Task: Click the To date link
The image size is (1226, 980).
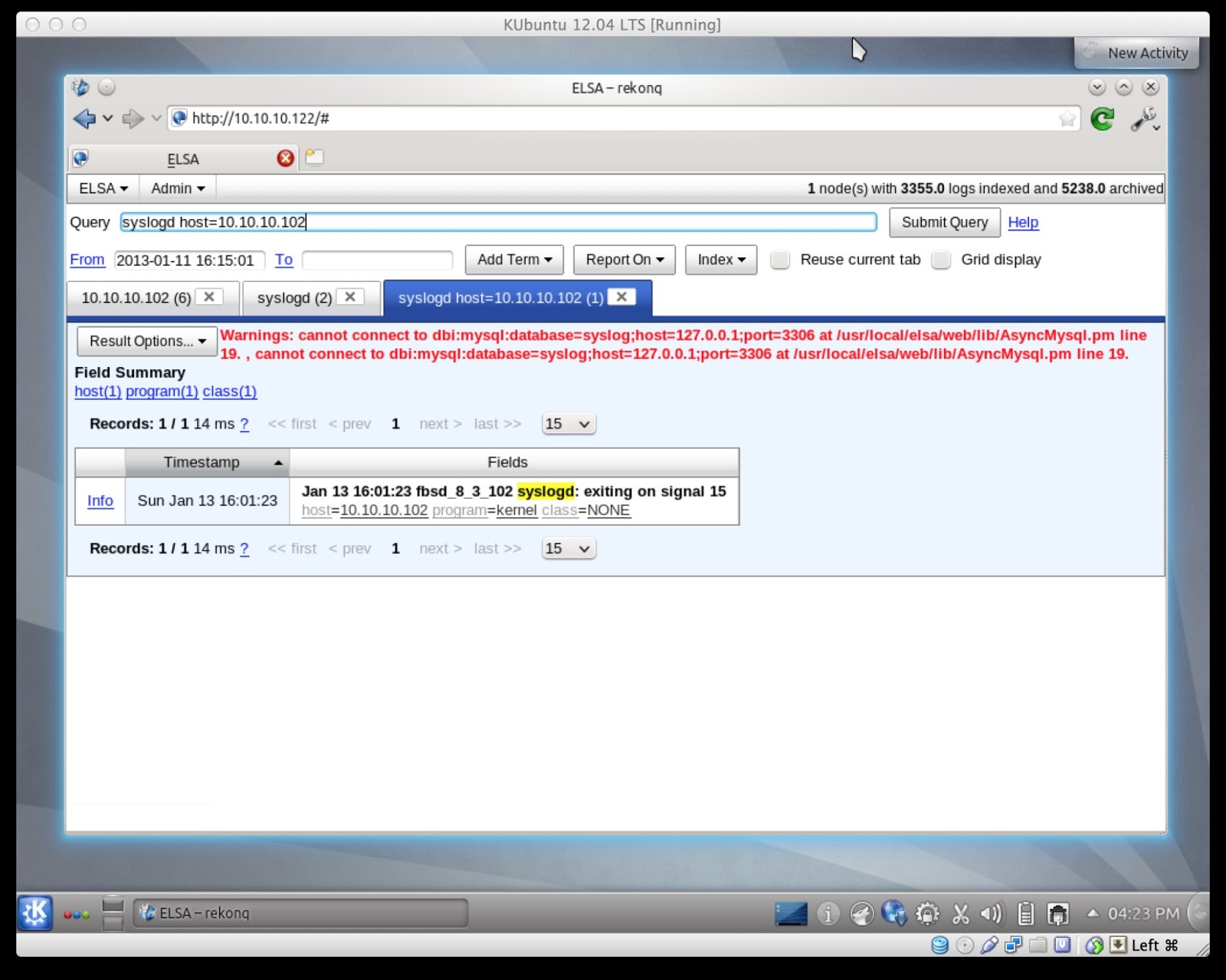Action: coord(284,260)
